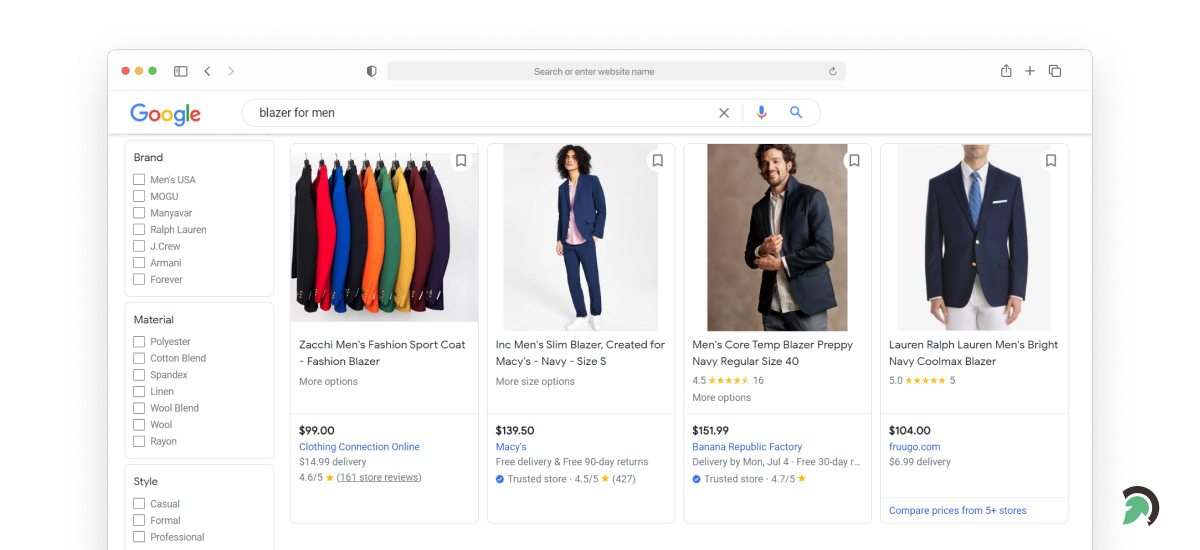Click the privacy shield icon
Screen dimensions: 1200x550
pos(372,71)
